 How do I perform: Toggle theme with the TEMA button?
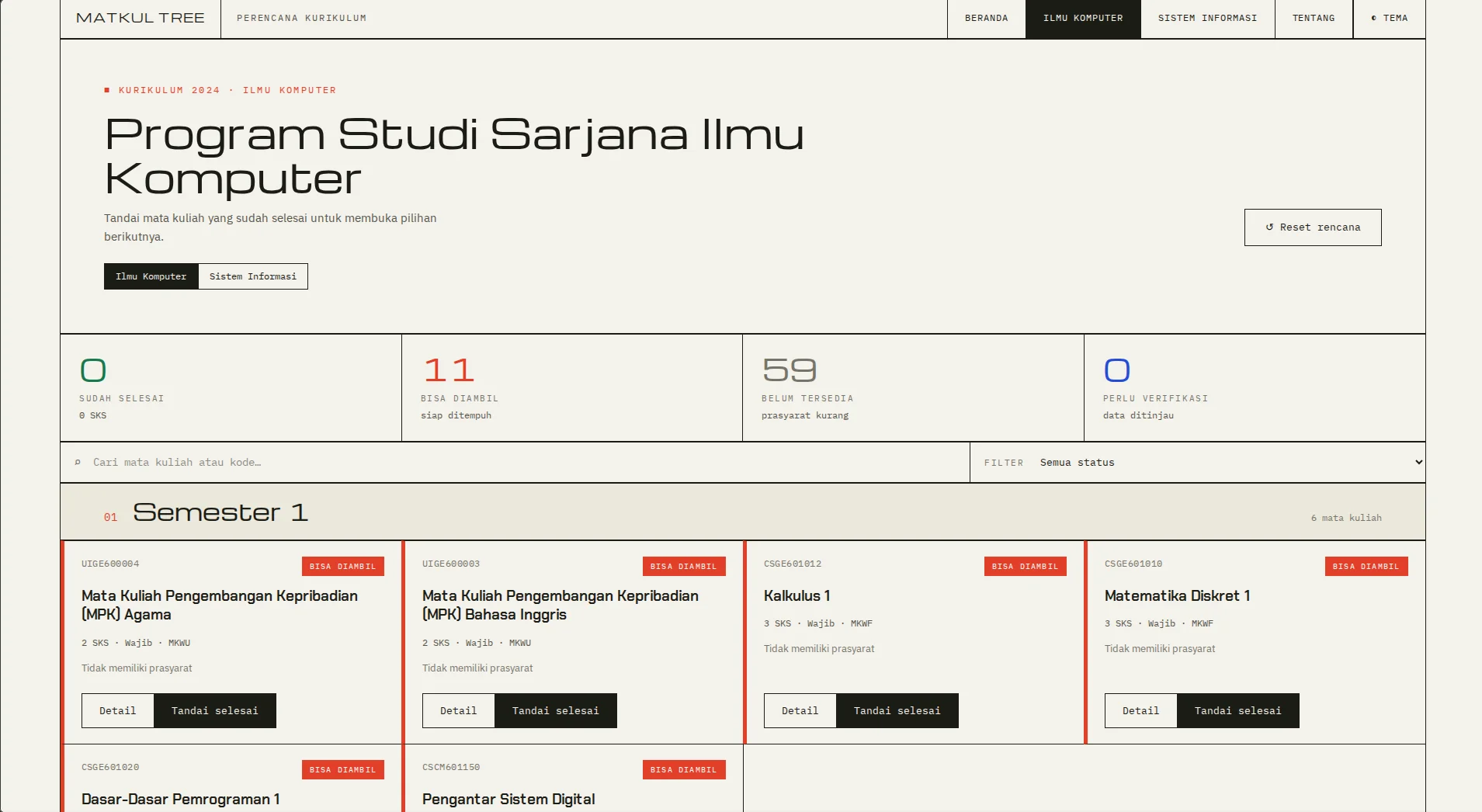click(1389, 19)
